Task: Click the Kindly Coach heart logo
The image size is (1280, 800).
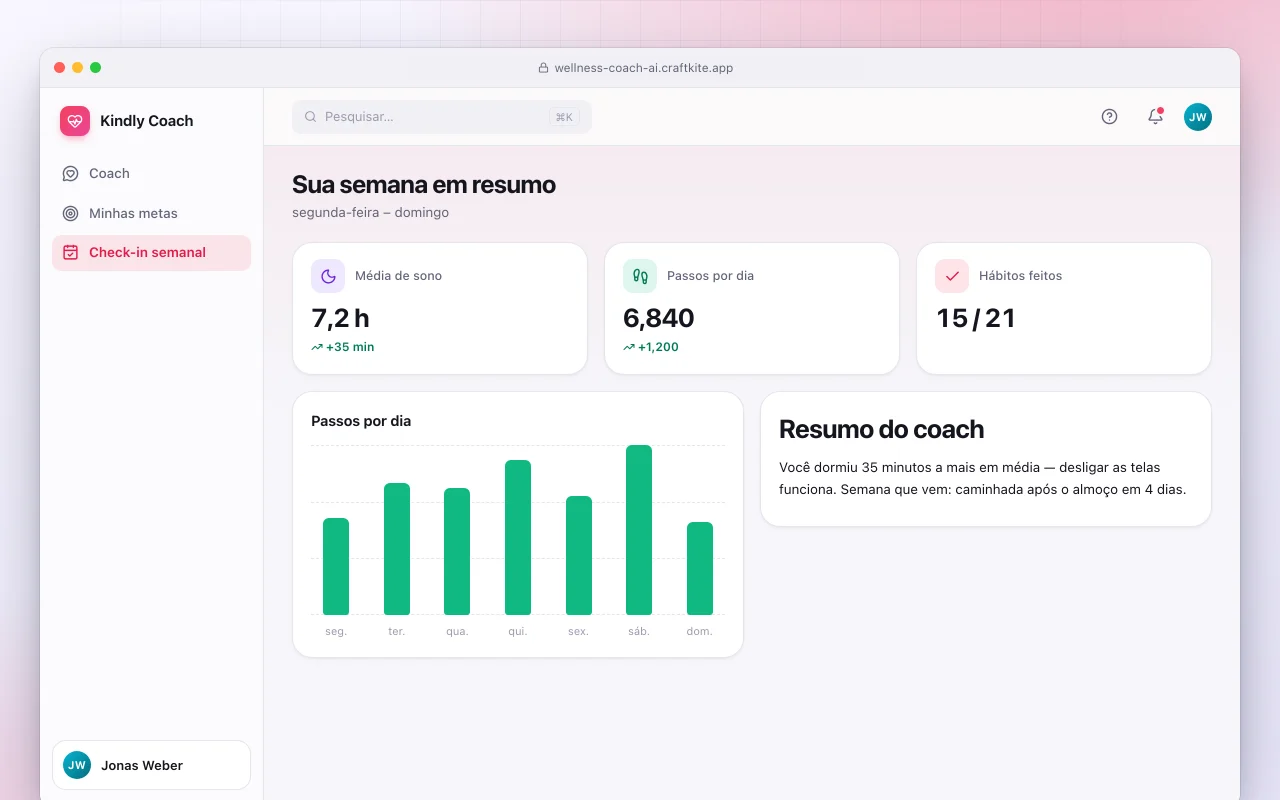Action: [x=75, y=121]
